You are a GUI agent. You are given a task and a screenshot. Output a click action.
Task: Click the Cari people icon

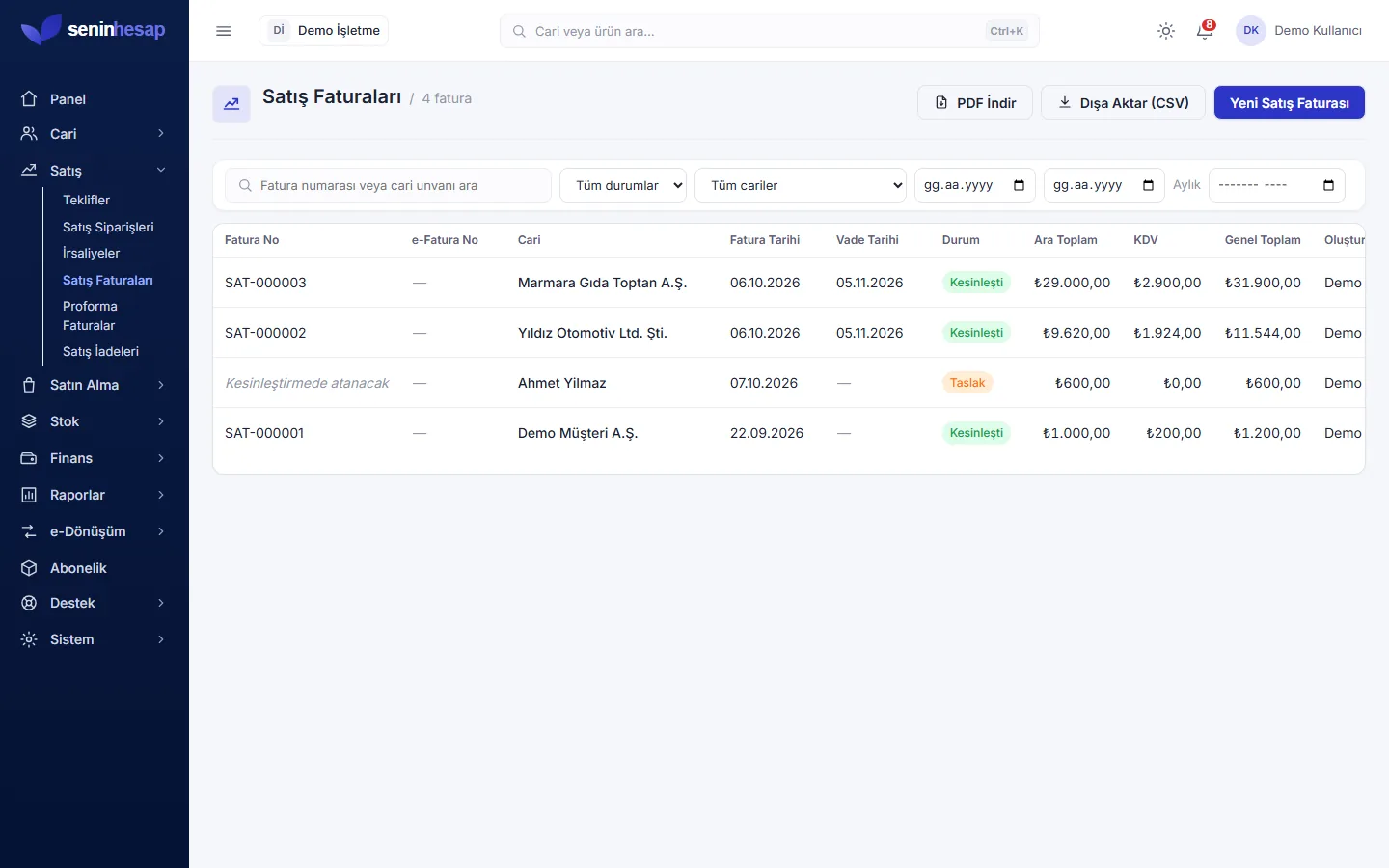tap(29, 134)
